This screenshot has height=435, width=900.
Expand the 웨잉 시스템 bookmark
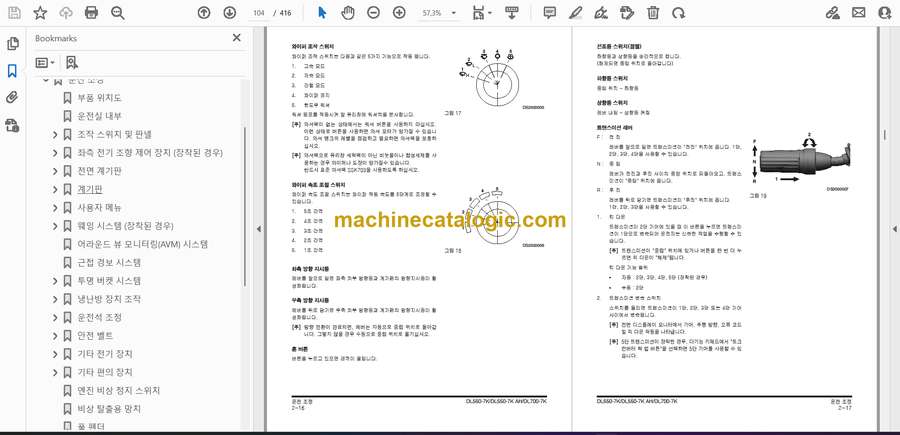pos(55,226)
